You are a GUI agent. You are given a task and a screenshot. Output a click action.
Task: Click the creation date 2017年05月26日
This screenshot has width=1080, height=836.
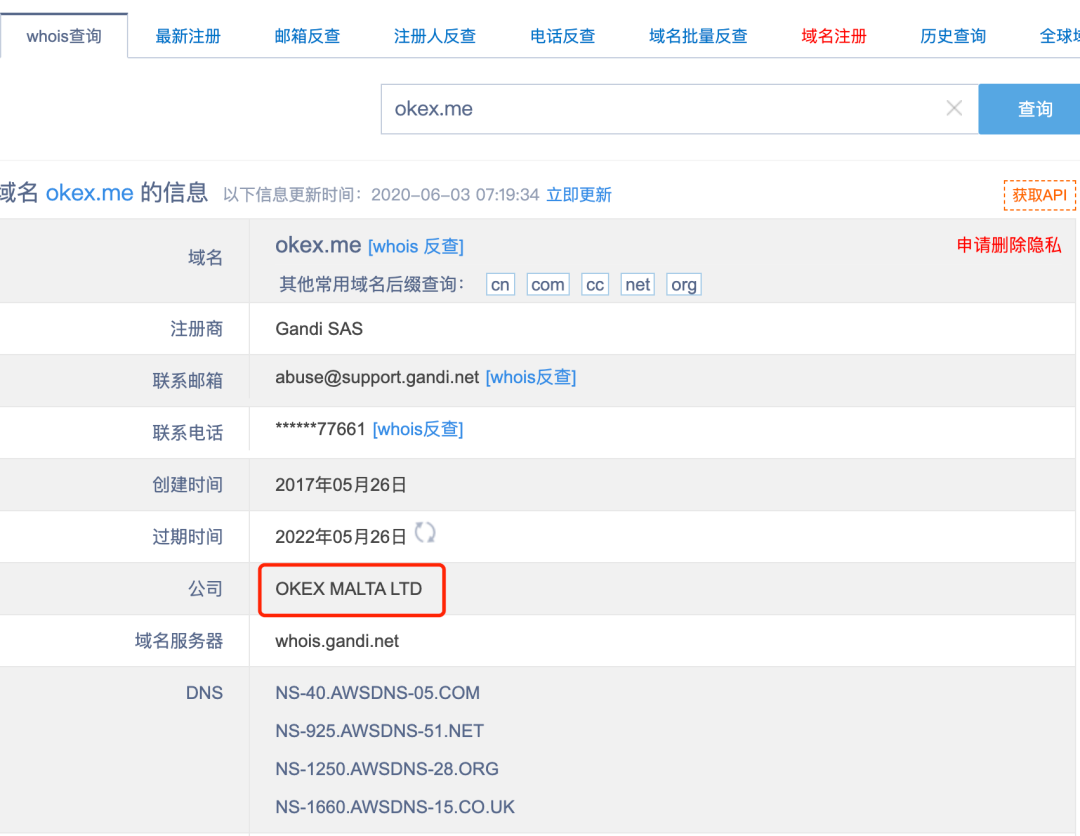coord(341,485)
